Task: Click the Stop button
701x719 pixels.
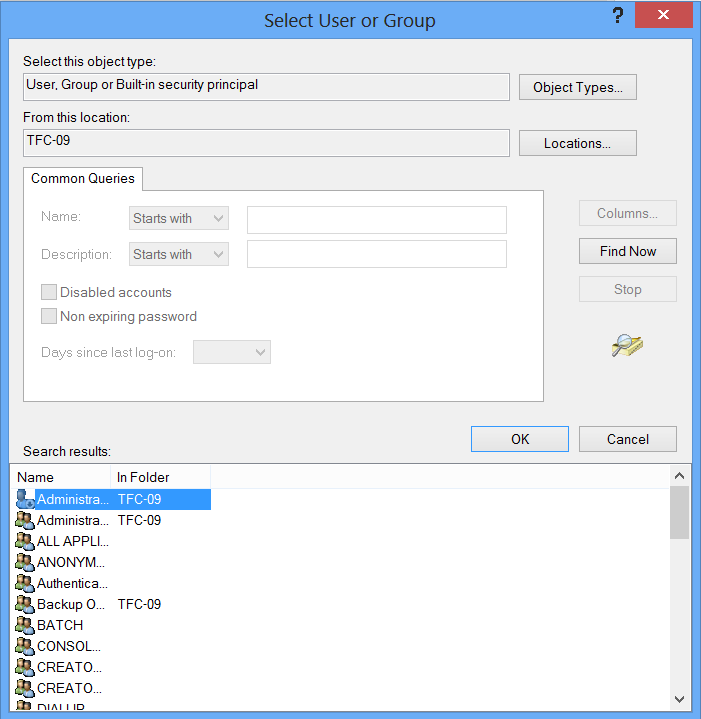Action: [x=628, y=289]
